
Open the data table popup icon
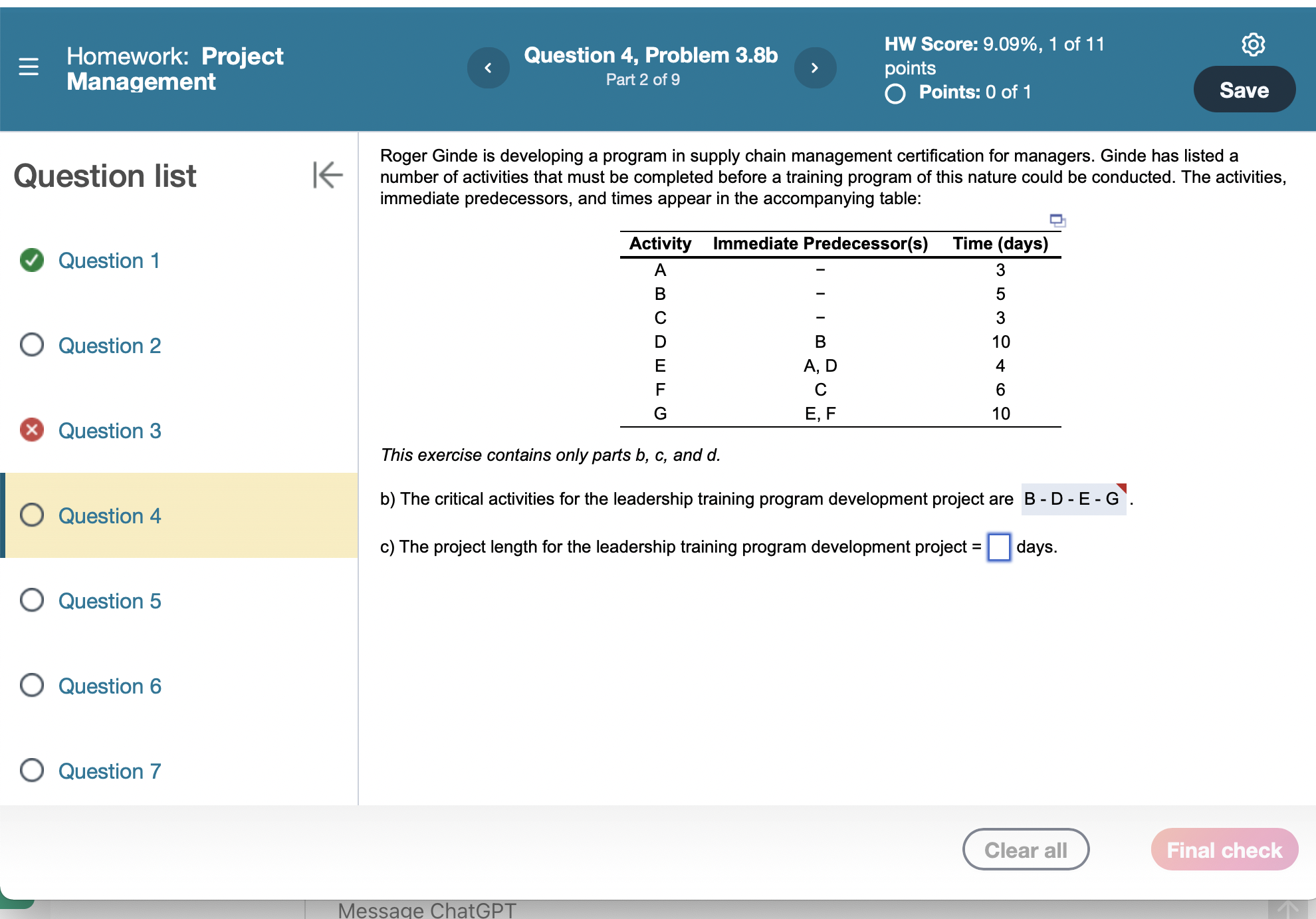coord(1057,220)
